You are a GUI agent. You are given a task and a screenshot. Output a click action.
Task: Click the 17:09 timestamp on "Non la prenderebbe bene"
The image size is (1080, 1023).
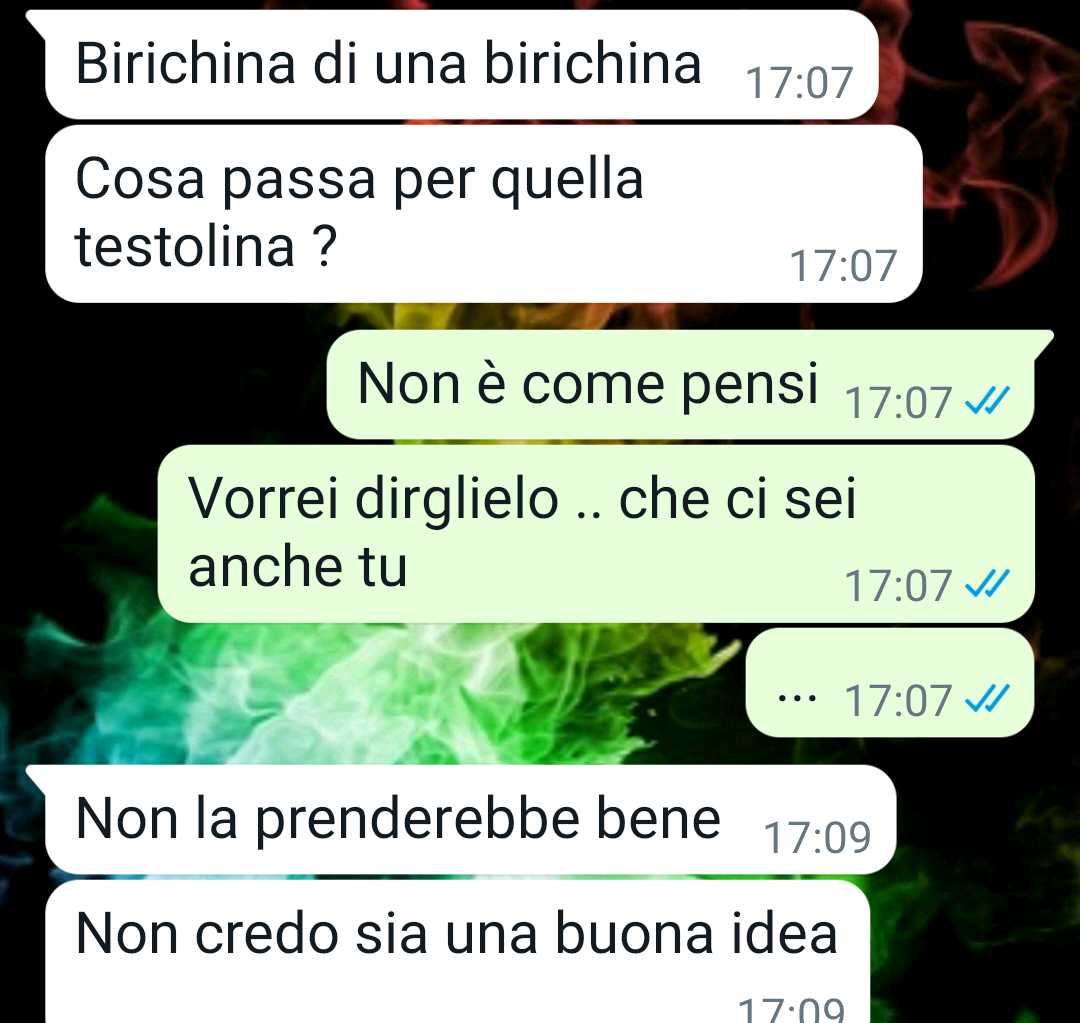817,838
